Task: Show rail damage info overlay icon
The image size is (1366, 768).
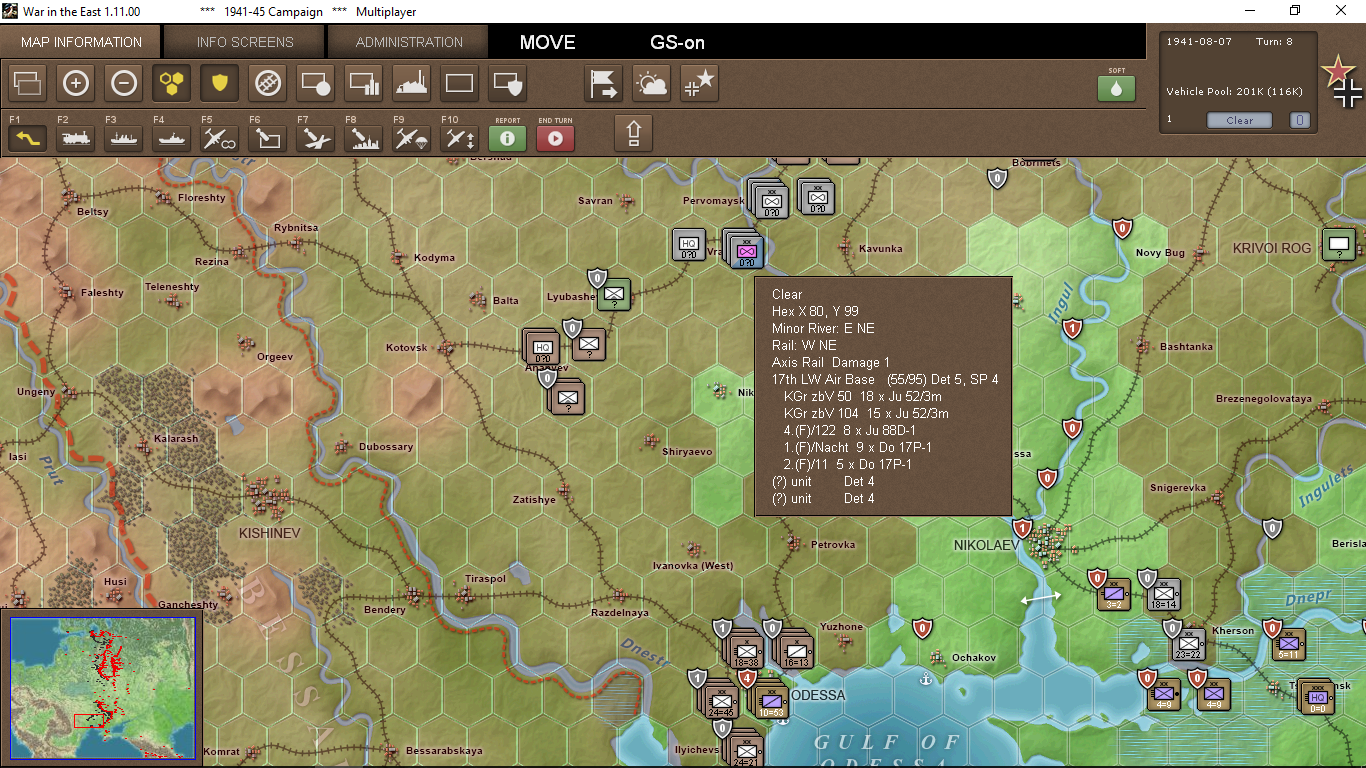Action: pyautogui.click(x=268, y=83)
